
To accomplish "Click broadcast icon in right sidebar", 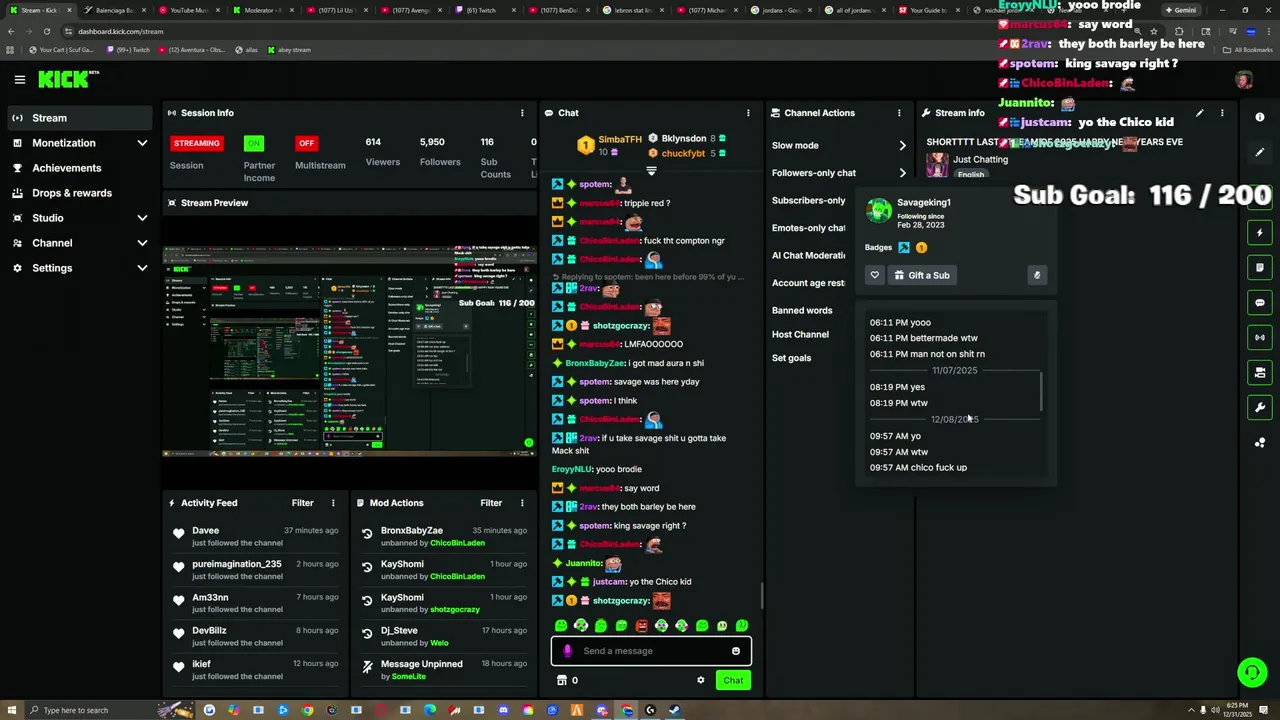I will (1260, 337).
